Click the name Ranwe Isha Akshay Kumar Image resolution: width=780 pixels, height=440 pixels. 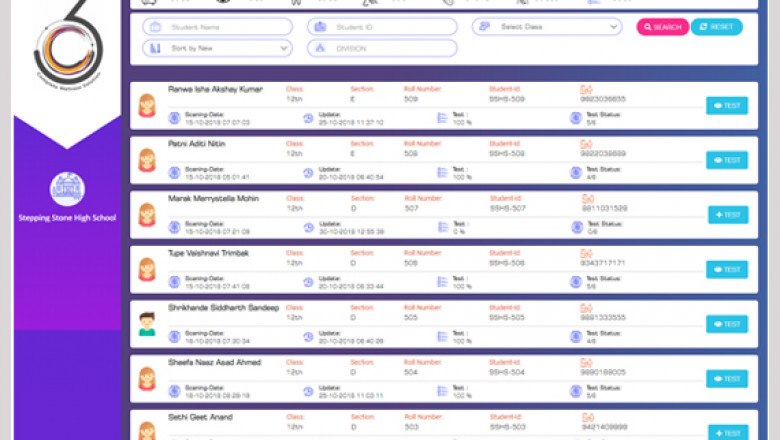tap(215, 89)
